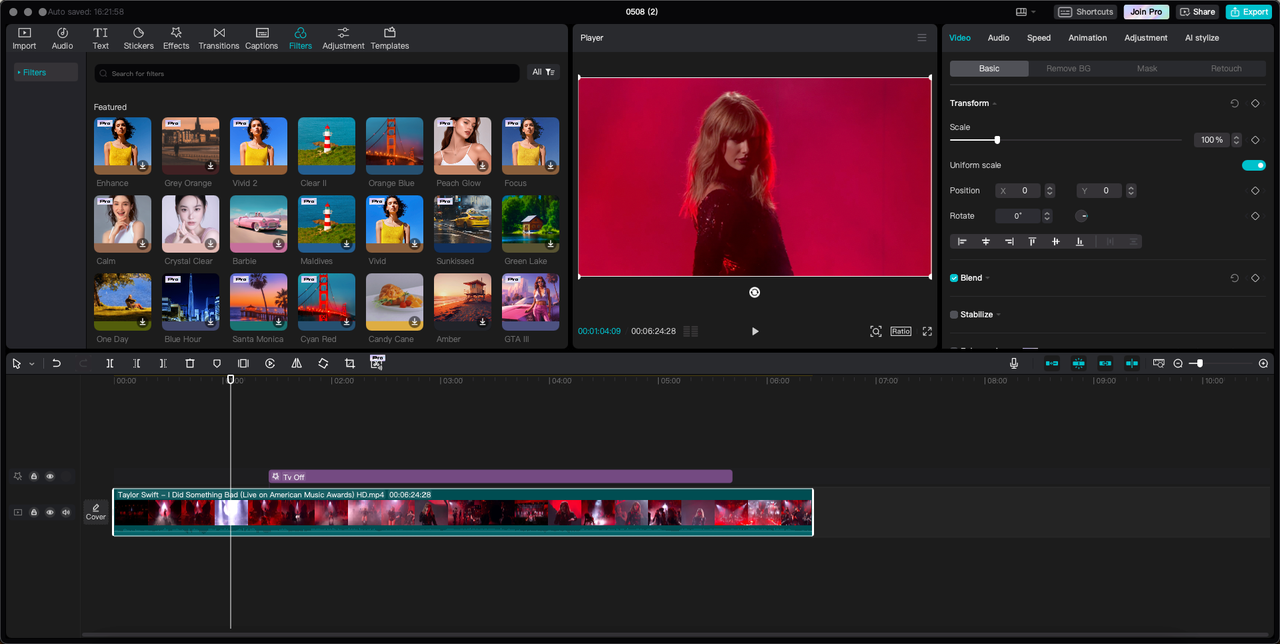The image size is (1280, 644).
Task: Enable the Stabilize checkbox
Action: (954, 314)
